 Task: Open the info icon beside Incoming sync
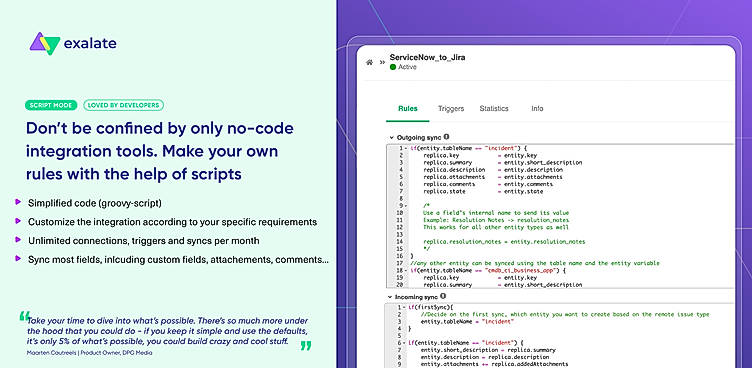tap(443, 297)
